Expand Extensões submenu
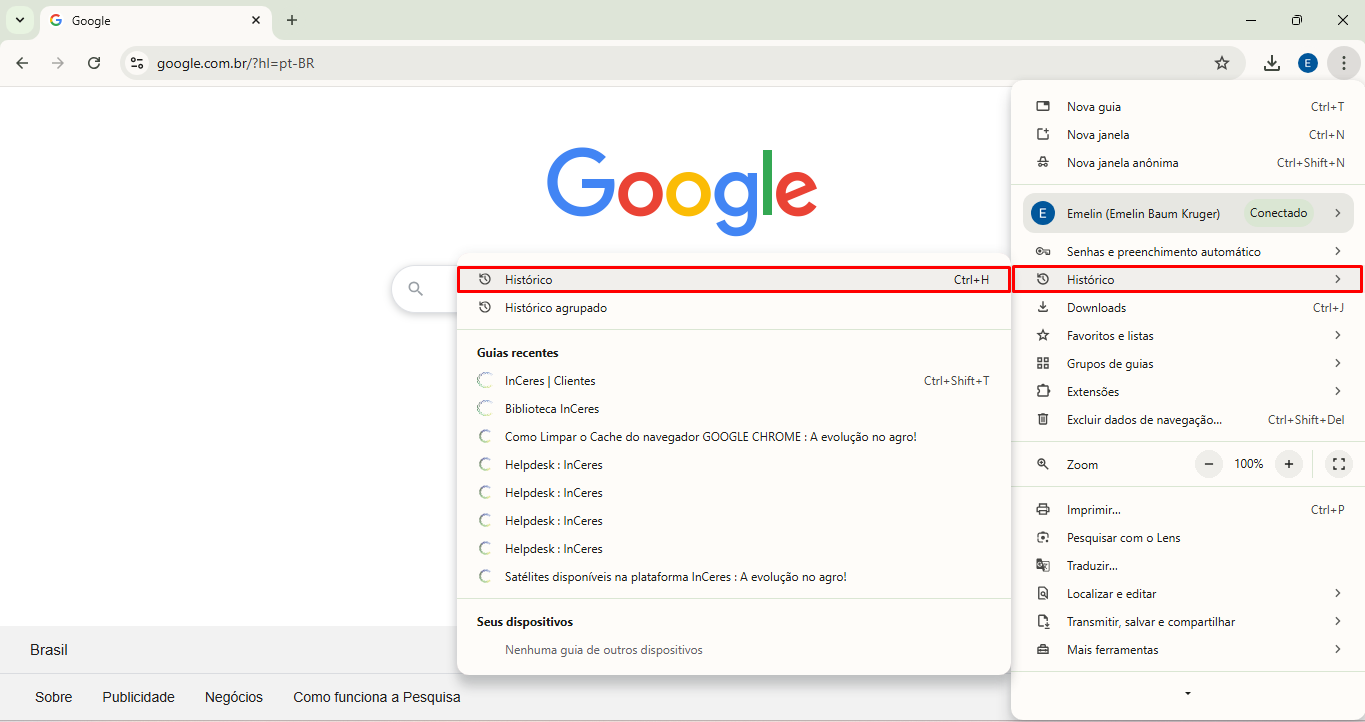The height and width of the screenshot is (722, 1365). (1188, 392)
